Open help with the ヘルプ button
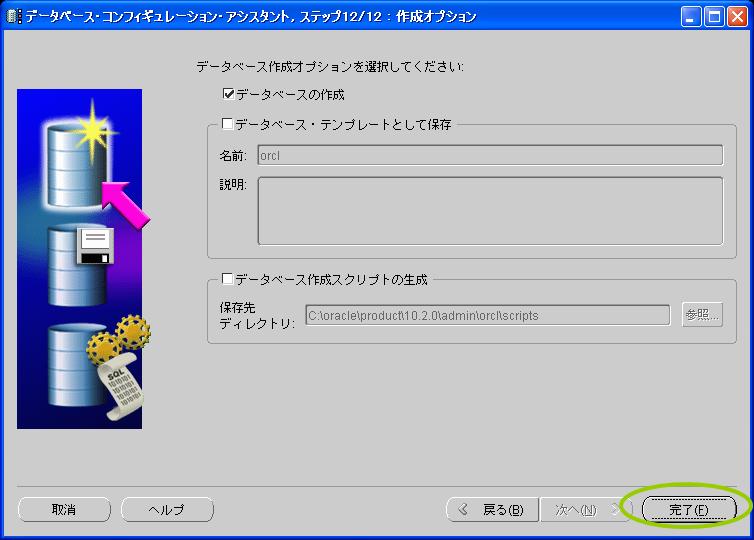 pos(167,509)
